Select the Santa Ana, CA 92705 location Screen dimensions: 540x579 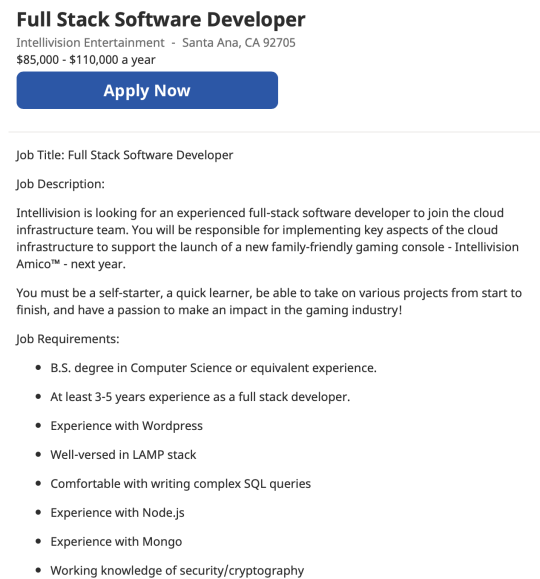239,43
